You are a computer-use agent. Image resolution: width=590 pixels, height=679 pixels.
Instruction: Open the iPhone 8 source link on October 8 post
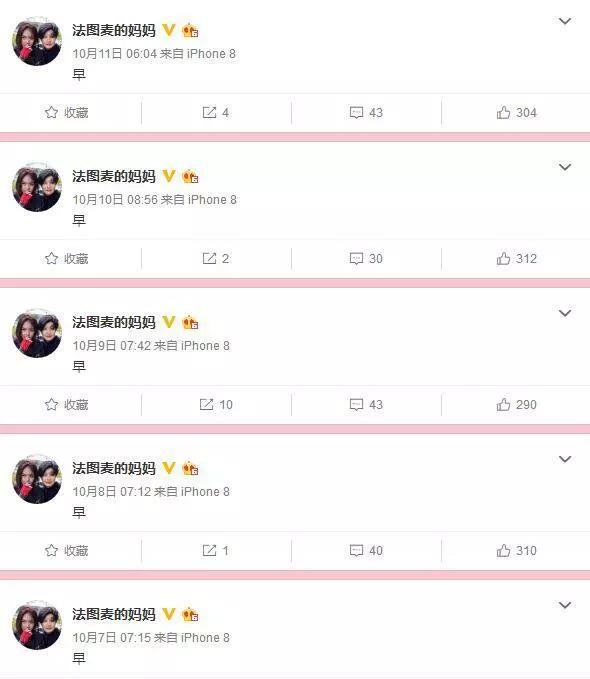point(205,491)
